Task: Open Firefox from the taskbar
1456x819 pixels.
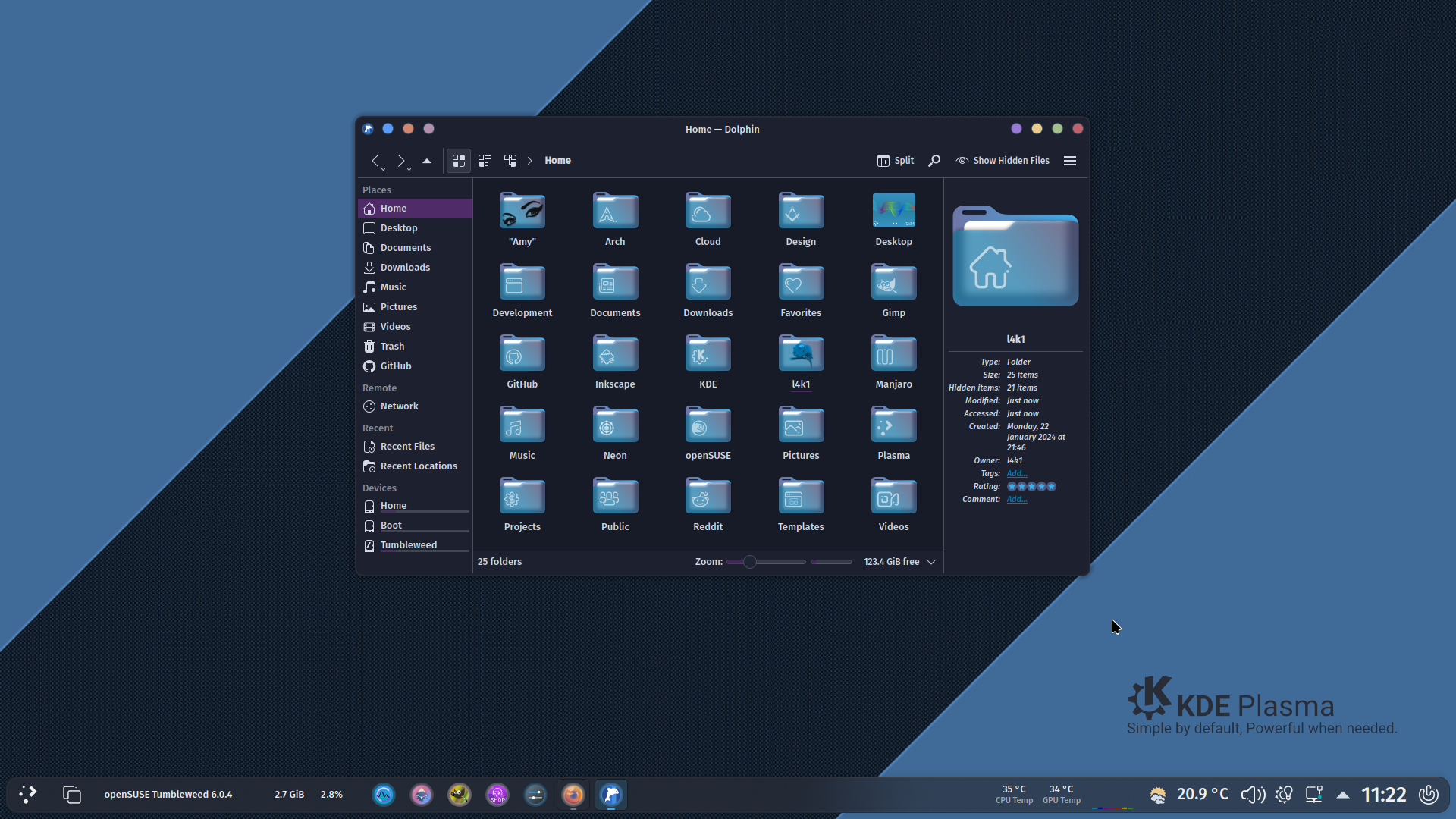Action: (573, 795)
